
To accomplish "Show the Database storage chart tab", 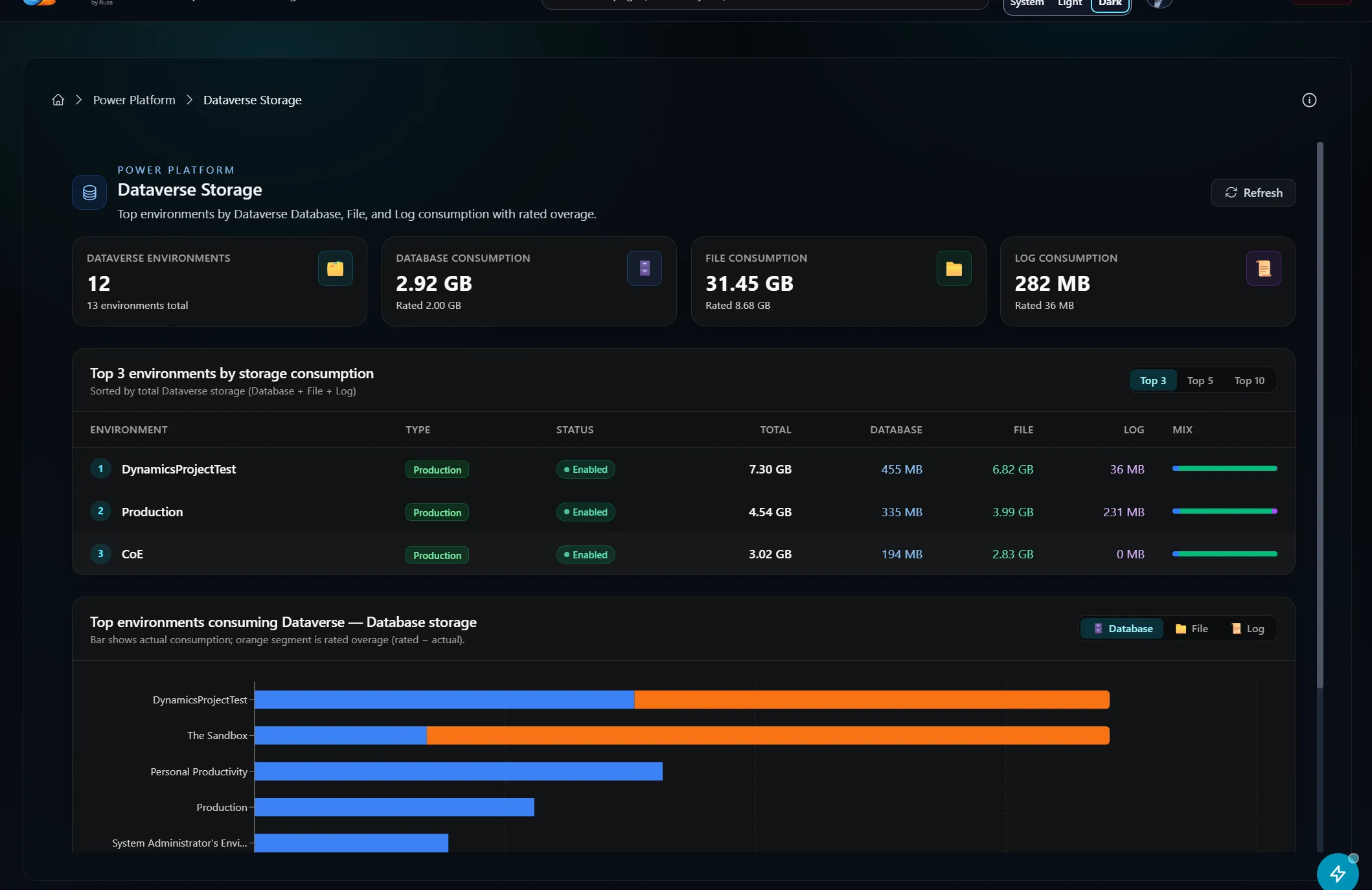I will point(1123,628).
